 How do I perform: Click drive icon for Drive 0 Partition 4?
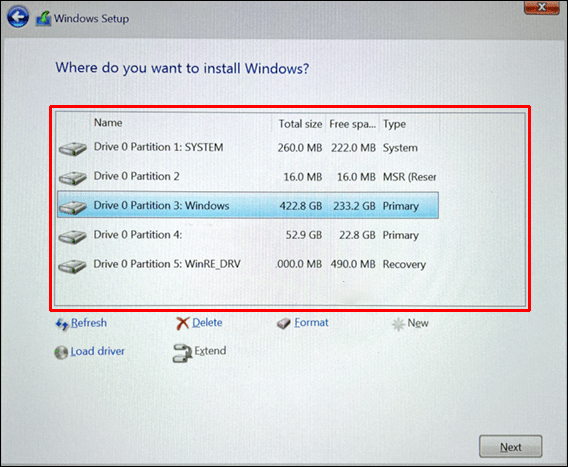(72, 237)
